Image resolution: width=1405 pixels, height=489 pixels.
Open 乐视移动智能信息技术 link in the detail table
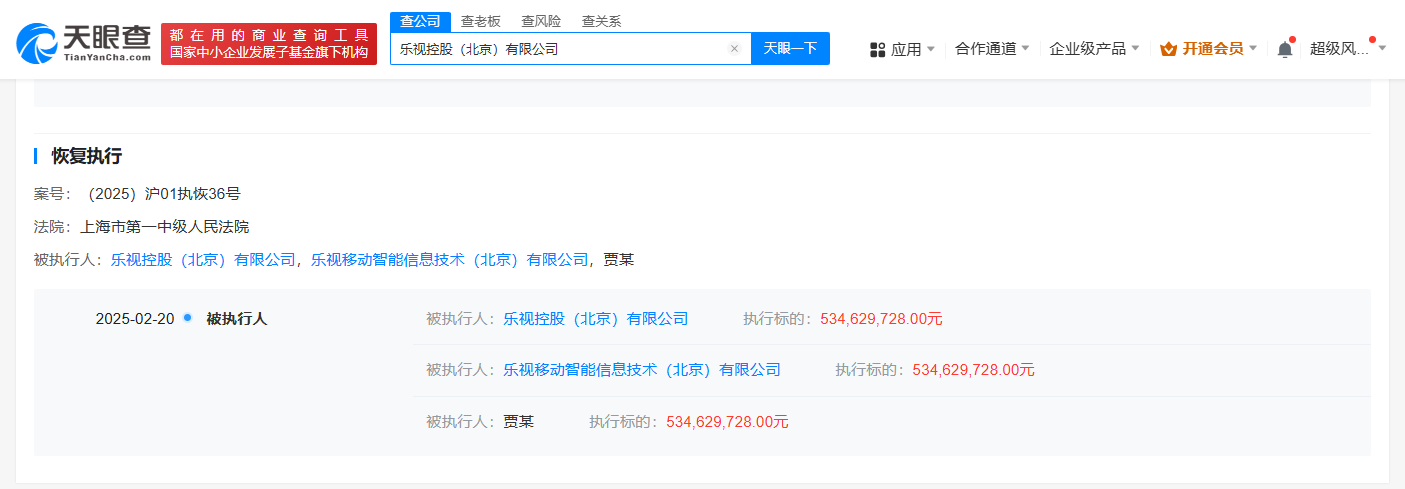click(642, 370)
